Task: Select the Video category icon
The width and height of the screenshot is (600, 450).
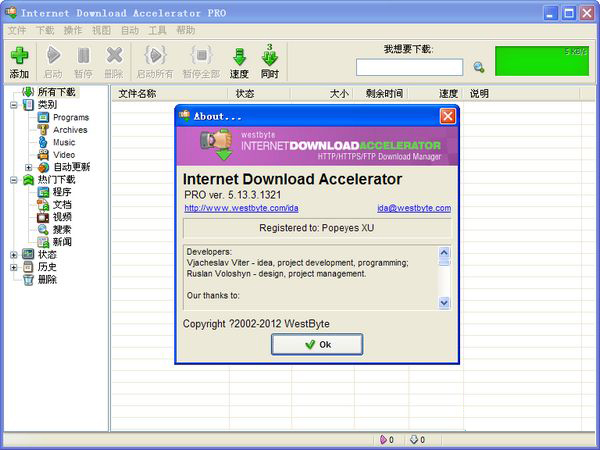Action: point(43,155)
